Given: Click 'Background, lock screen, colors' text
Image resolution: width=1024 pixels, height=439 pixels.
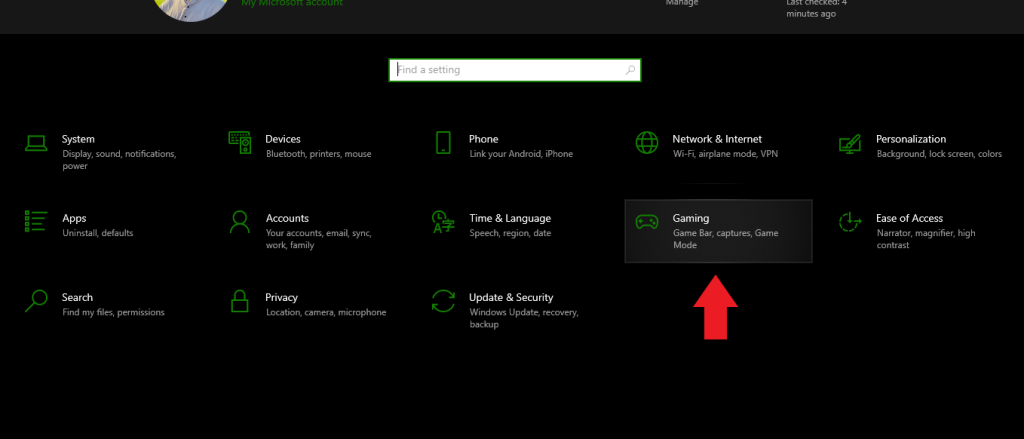Looking at the screenshot, I should (939, 154).
